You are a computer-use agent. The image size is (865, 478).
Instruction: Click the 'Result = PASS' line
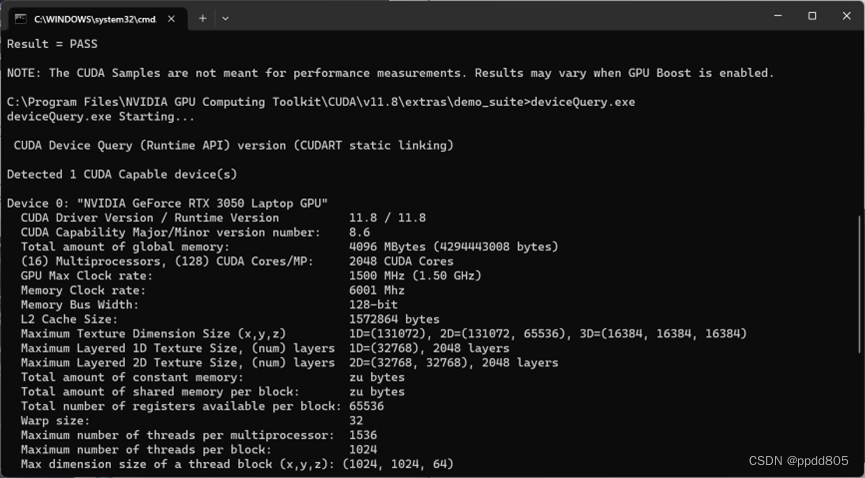coord(52,44)
